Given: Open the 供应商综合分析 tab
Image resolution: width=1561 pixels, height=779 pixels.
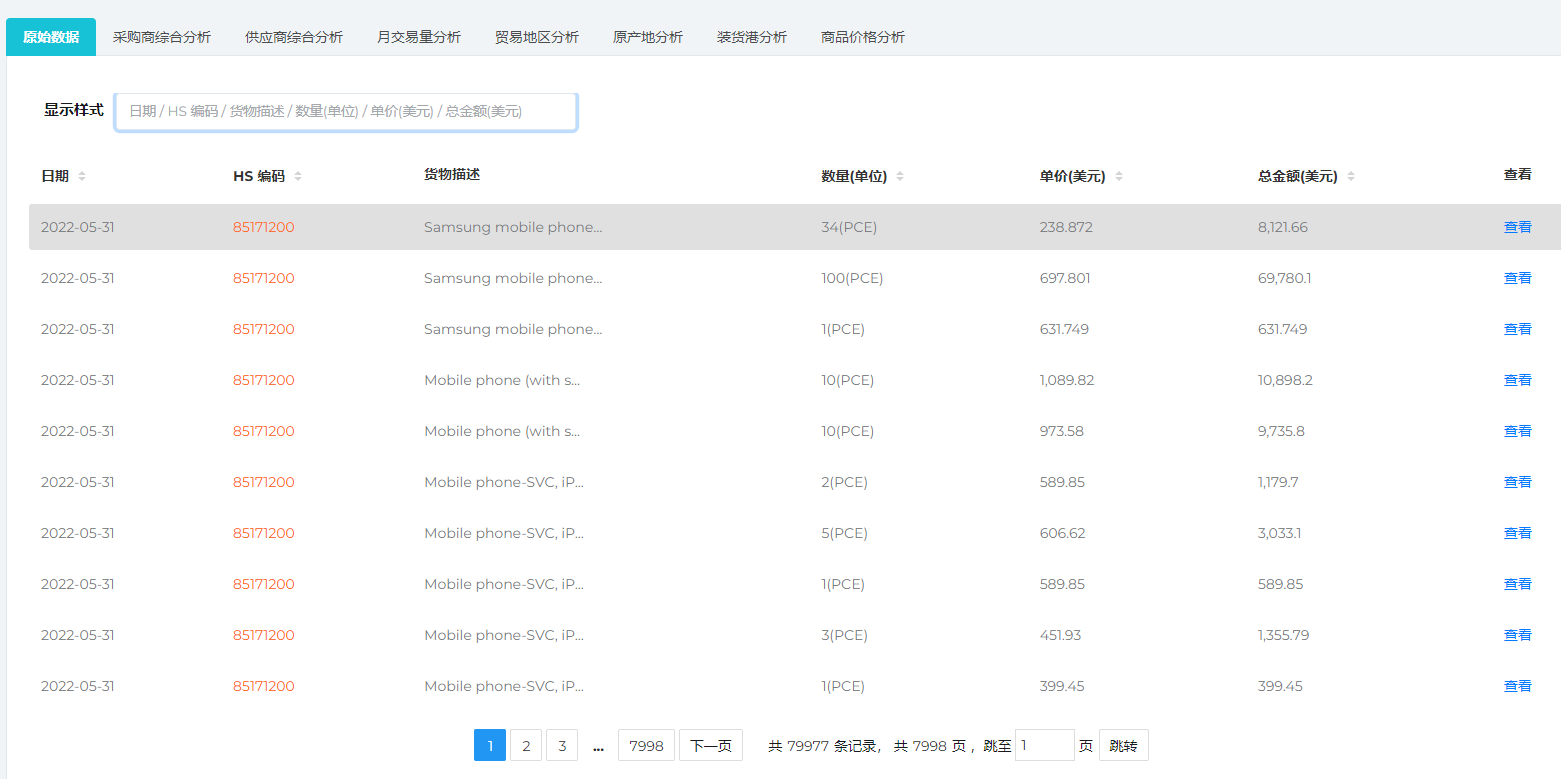Looking at the screenshot, I should click(x=294, y=37).
